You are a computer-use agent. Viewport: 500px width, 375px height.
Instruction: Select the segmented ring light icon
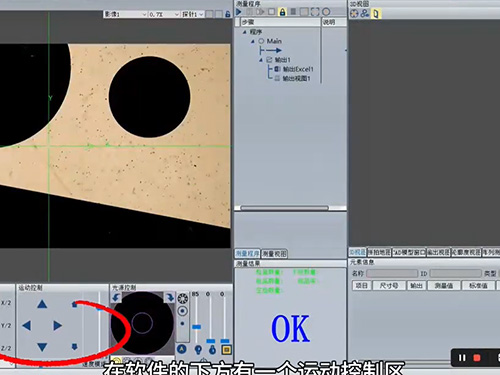point(182,298)
